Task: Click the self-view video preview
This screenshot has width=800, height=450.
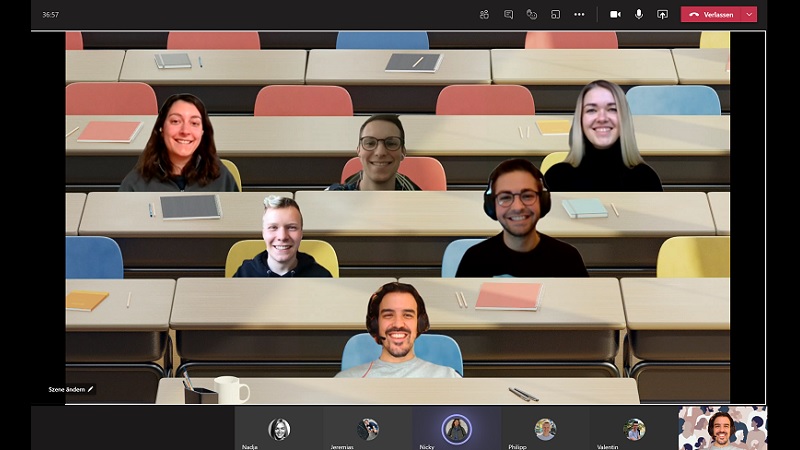Action: (722, 427)
